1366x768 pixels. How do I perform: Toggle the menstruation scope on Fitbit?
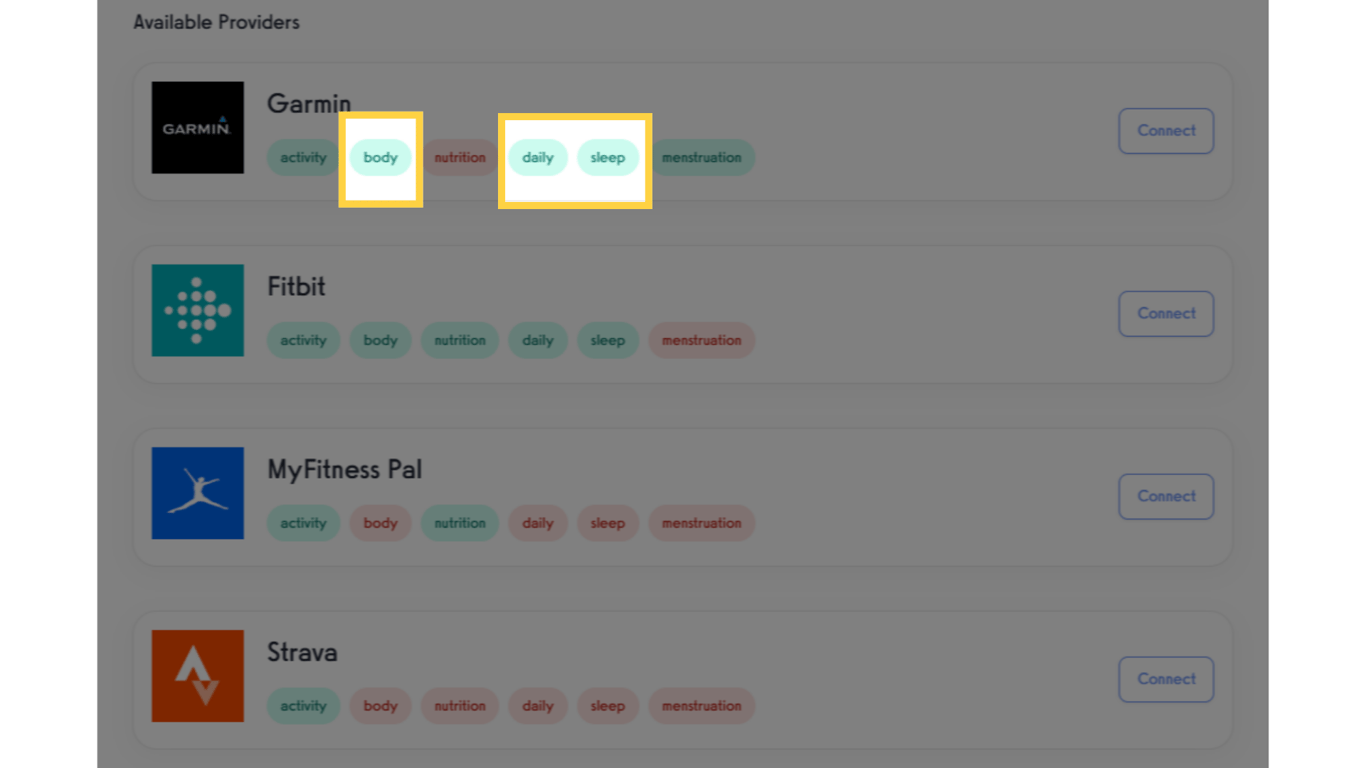(x=701, y=340)
